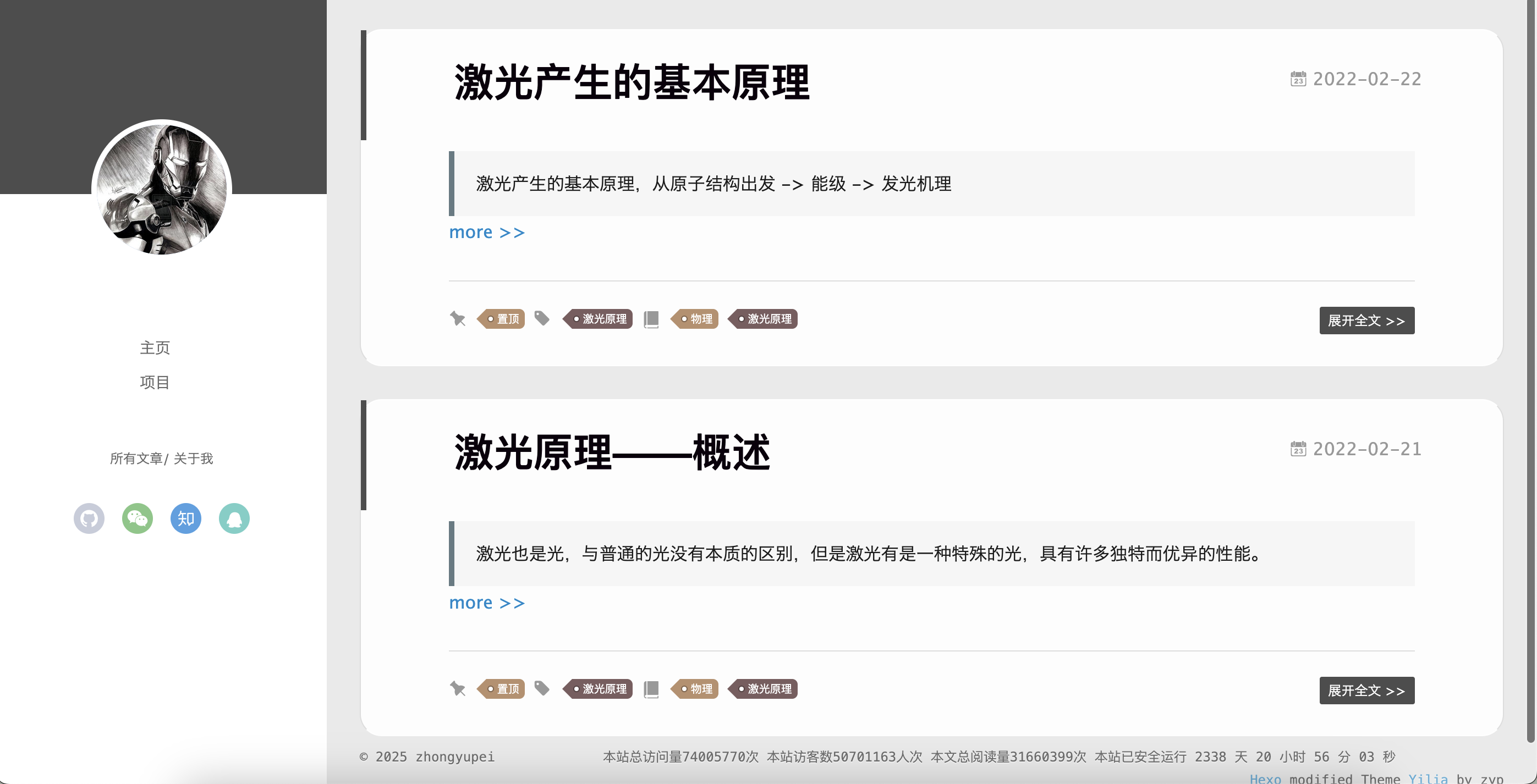1537x784 pixels.
Task: Open more >> link under first excerpt
Action: [486, 232]
